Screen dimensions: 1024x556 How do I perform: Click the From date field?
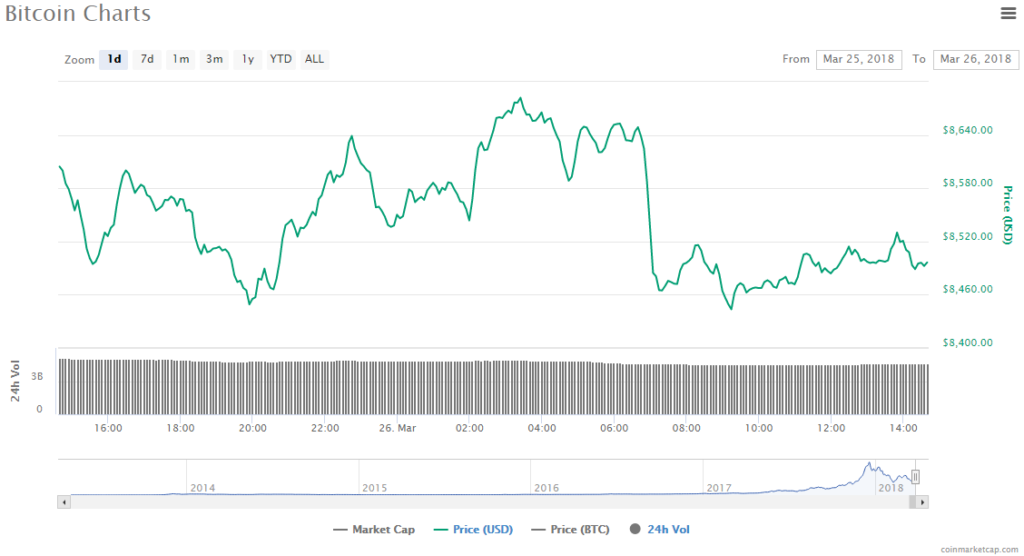tap(859, 59)
